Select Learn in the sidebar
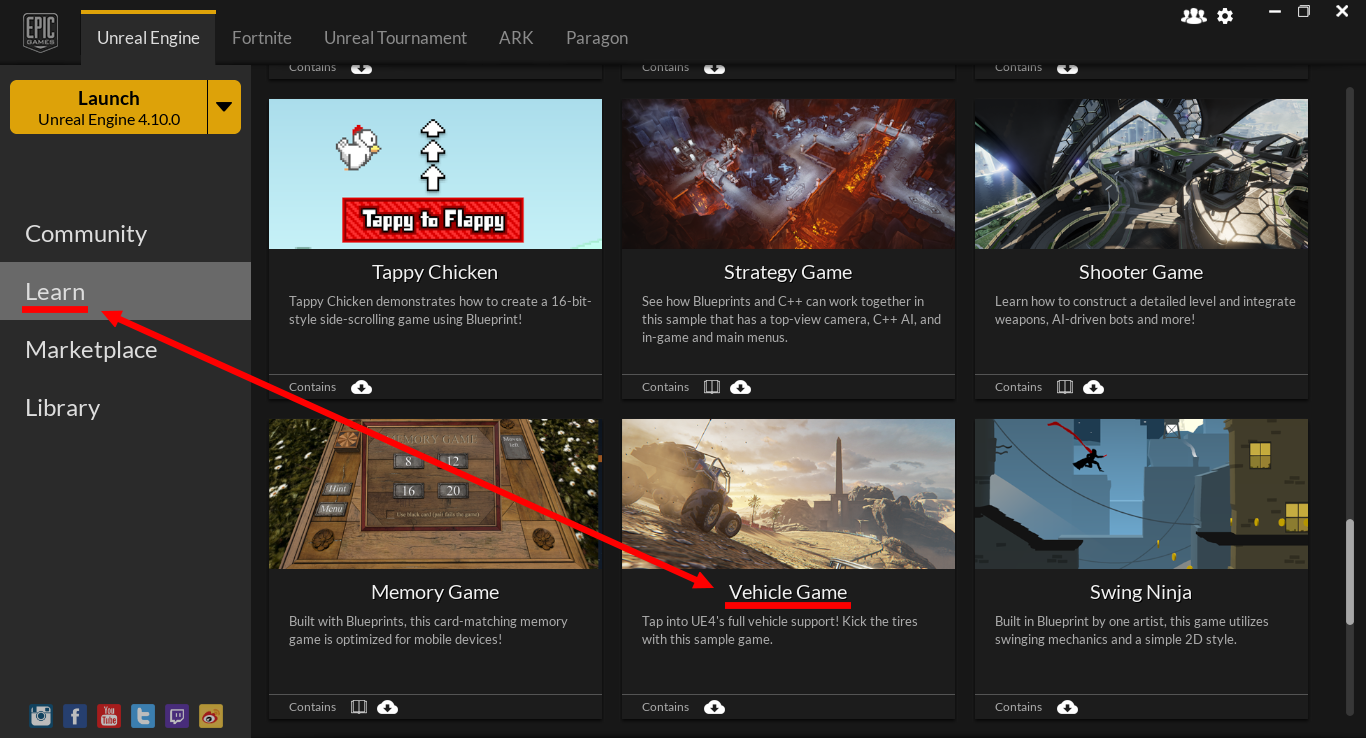Screen dimensions: 1366x738 (125, 291)
